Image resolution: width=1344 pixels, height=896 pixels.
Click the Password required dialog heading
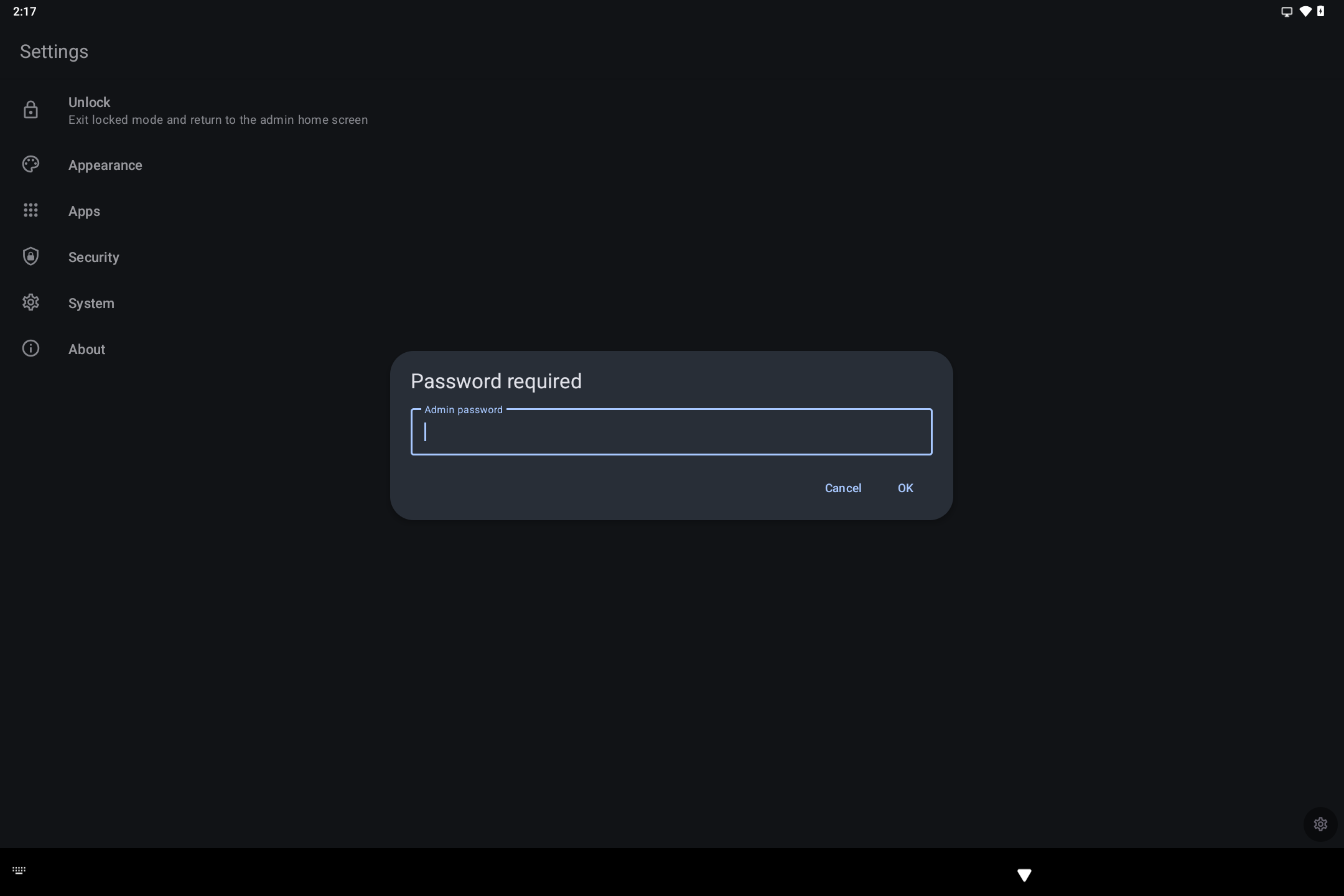496,381
